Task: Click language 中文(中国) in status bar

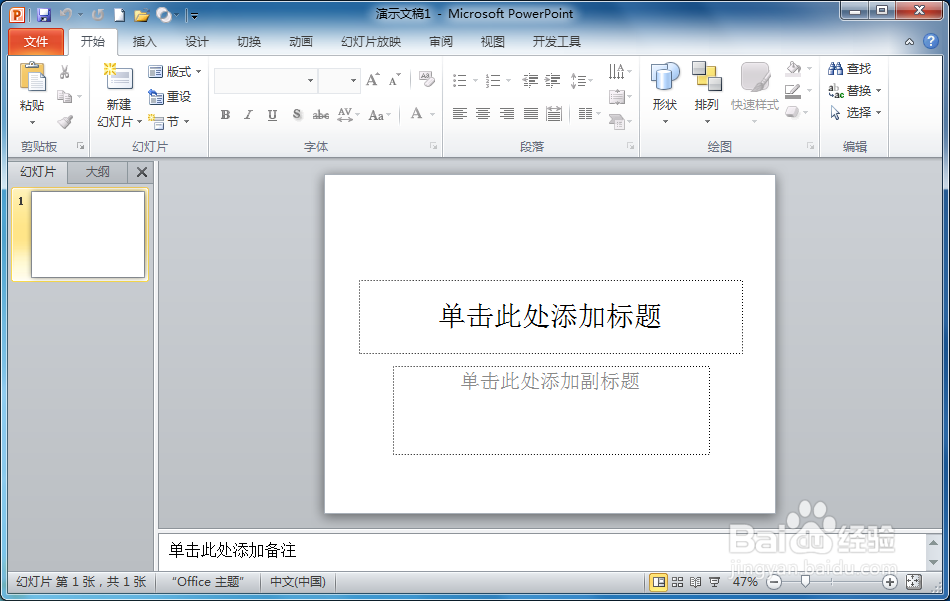Action: [x=297, y=582]
